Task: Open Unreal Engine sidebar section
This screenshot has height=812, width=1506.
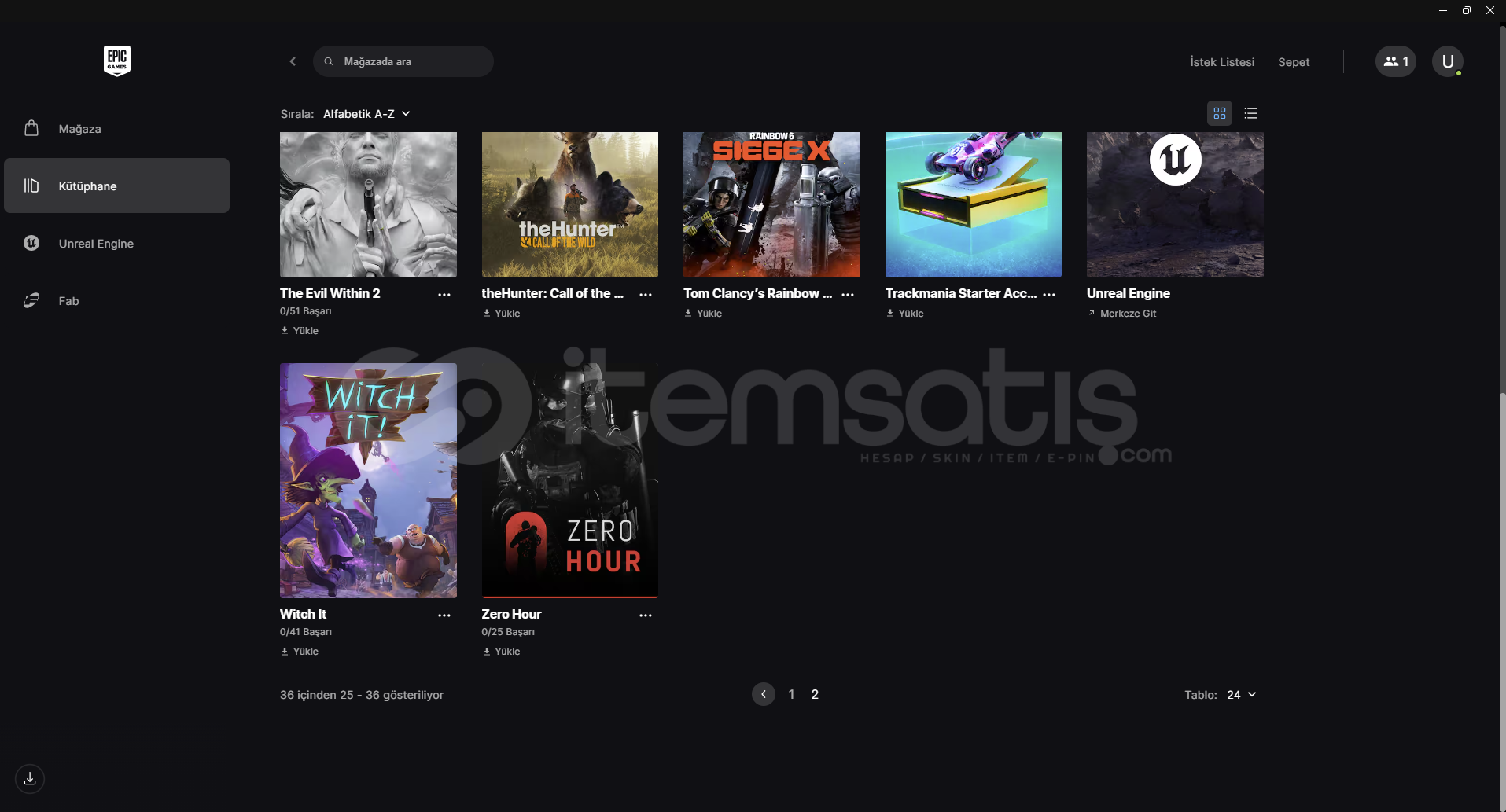Action: [x=116, y=244]
